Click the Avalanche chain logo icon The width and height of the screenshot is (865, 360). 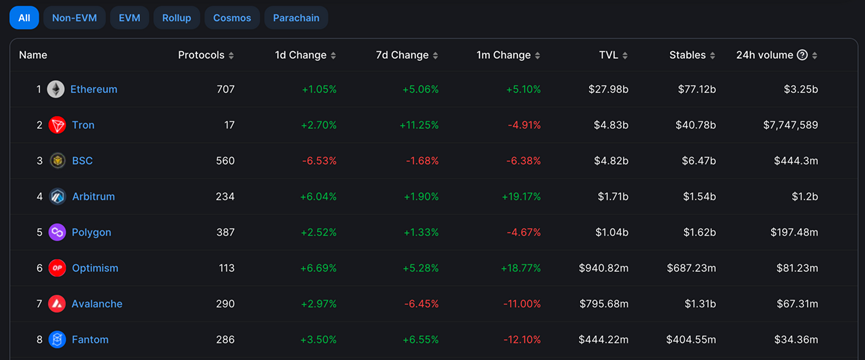point(57,304)
